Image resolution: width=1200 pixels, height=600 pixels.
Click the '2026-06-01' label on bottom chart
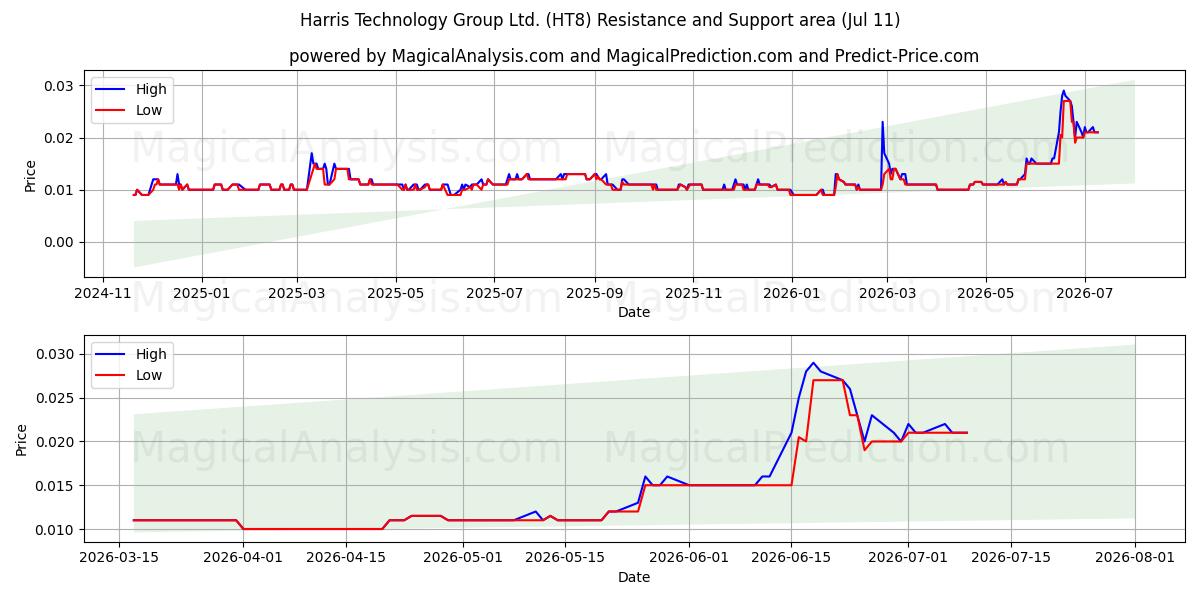click(689, 559)
